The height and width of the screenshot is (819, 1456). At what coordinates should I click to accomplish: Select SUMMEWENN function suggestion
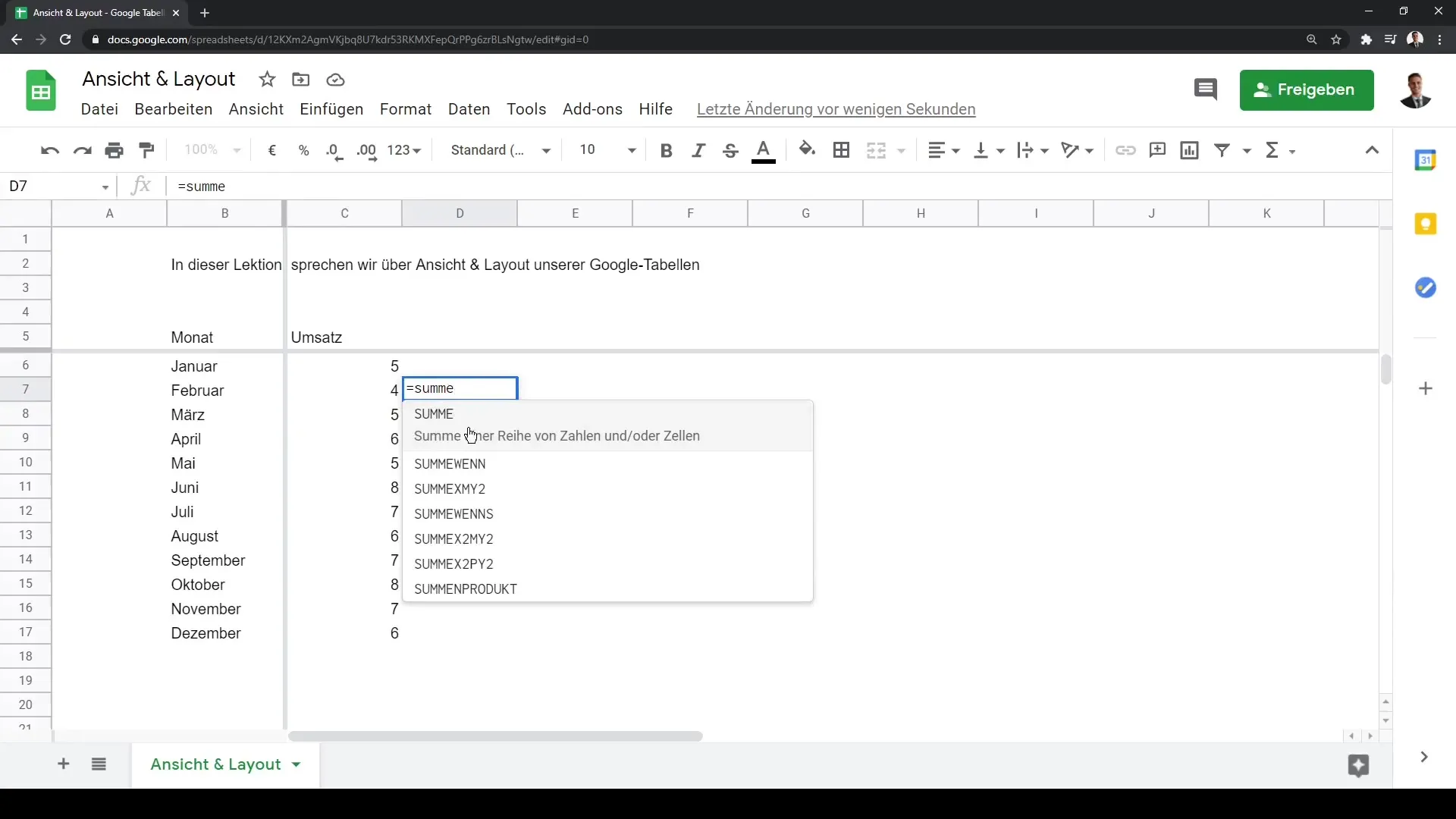[x=607, y=464]
